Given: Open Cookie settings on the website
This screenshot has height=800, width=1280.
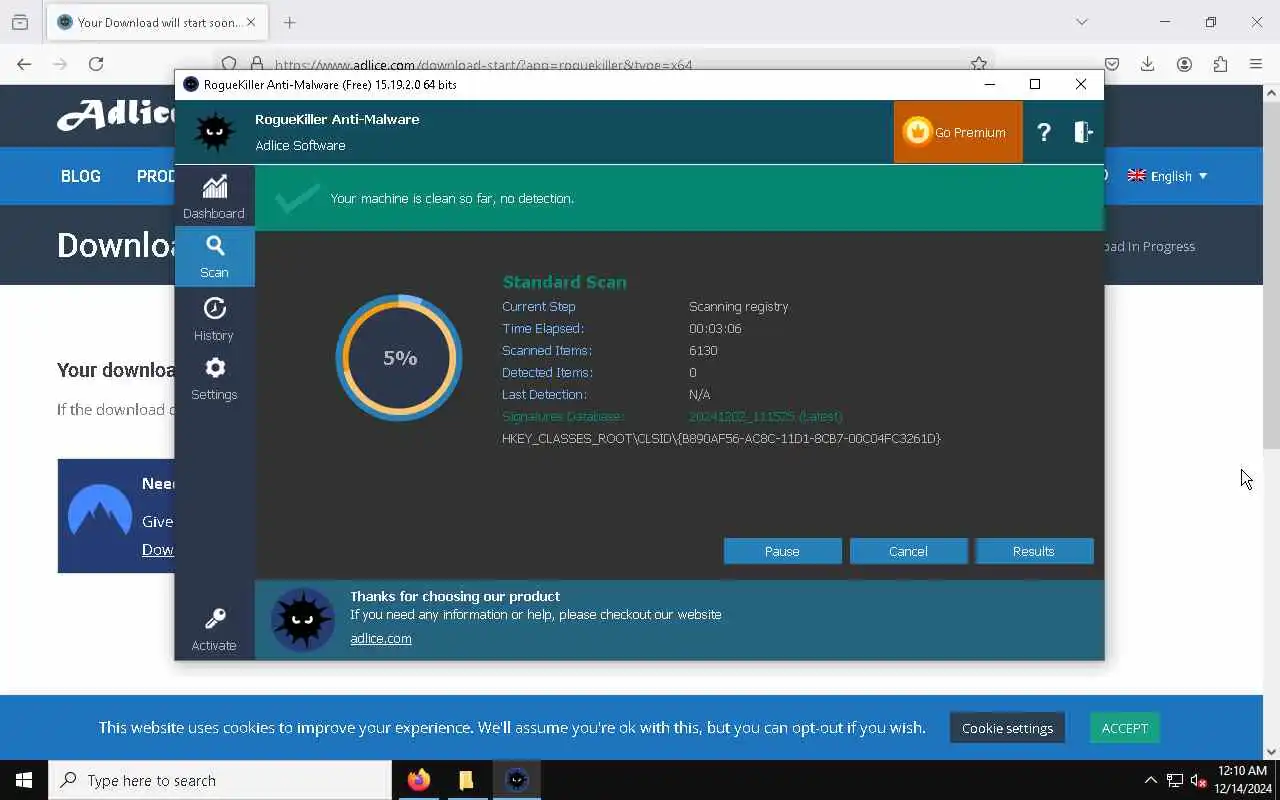Looking at the screenshot, I should coord(1007,728).
